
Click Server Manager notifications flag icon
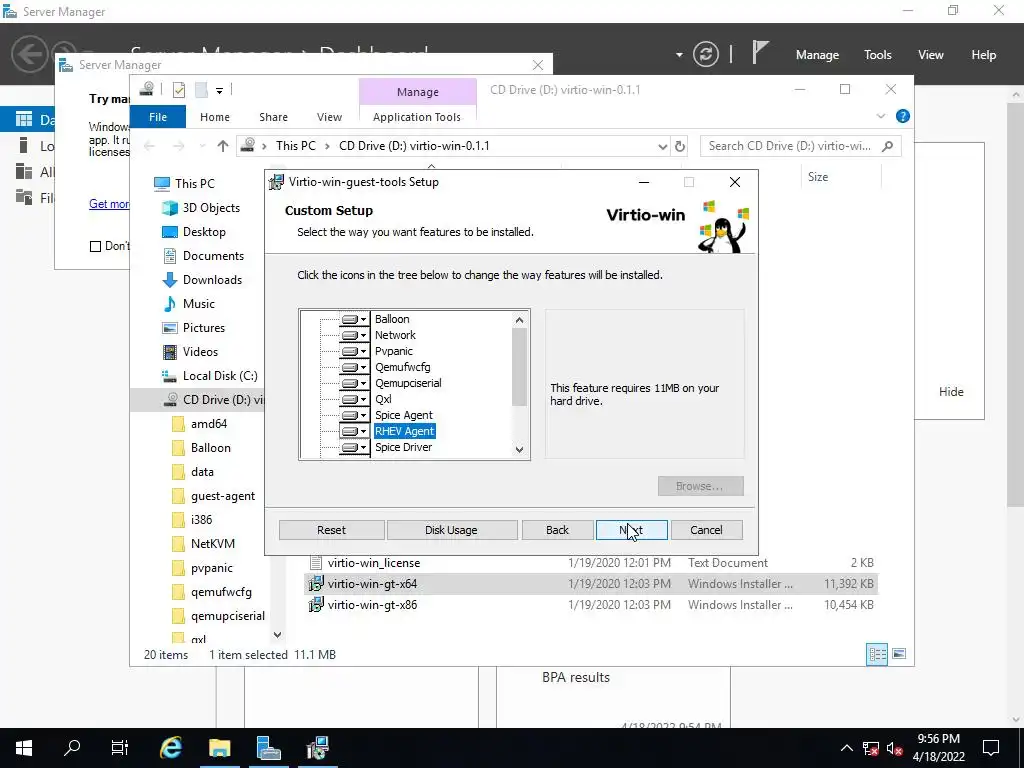(760, 53)
